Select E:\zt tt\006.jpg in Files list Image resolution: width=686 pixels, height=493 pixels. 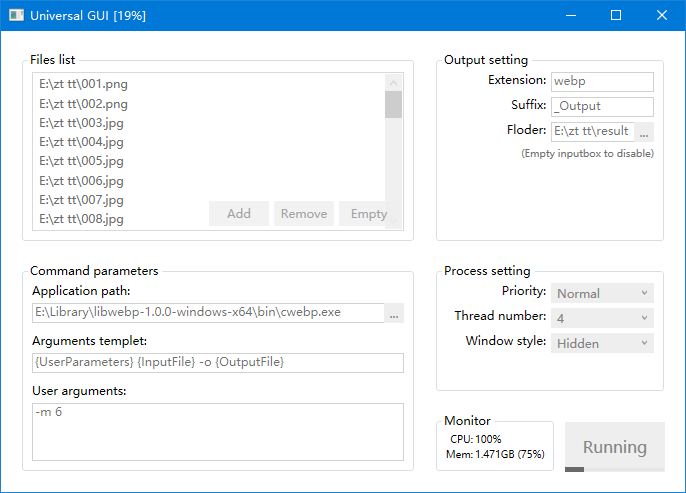pyautogui.click(x=82, y=180)
